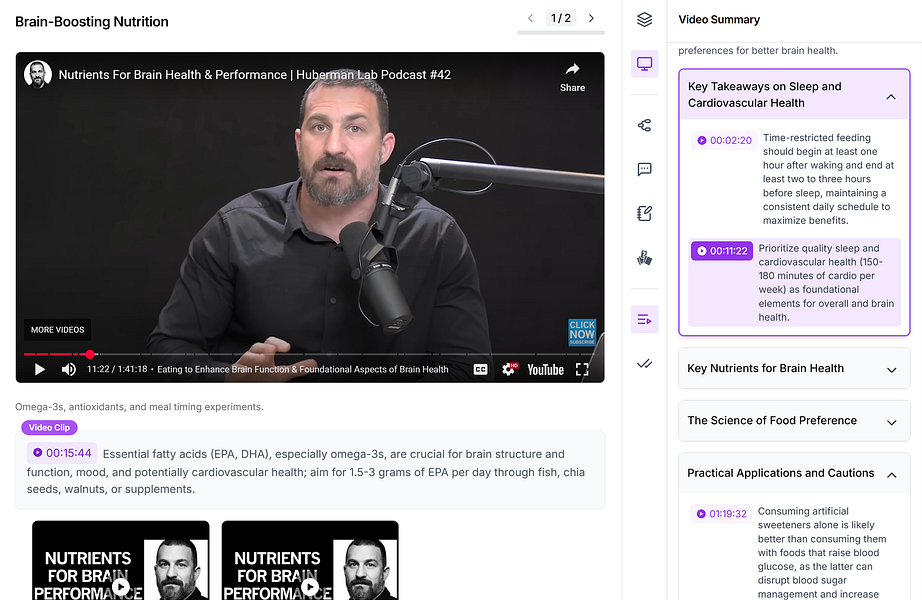This screenshot has height=600, width=922.
Task: Click the red playhead scrubber dot
Action: click(90, 354)
